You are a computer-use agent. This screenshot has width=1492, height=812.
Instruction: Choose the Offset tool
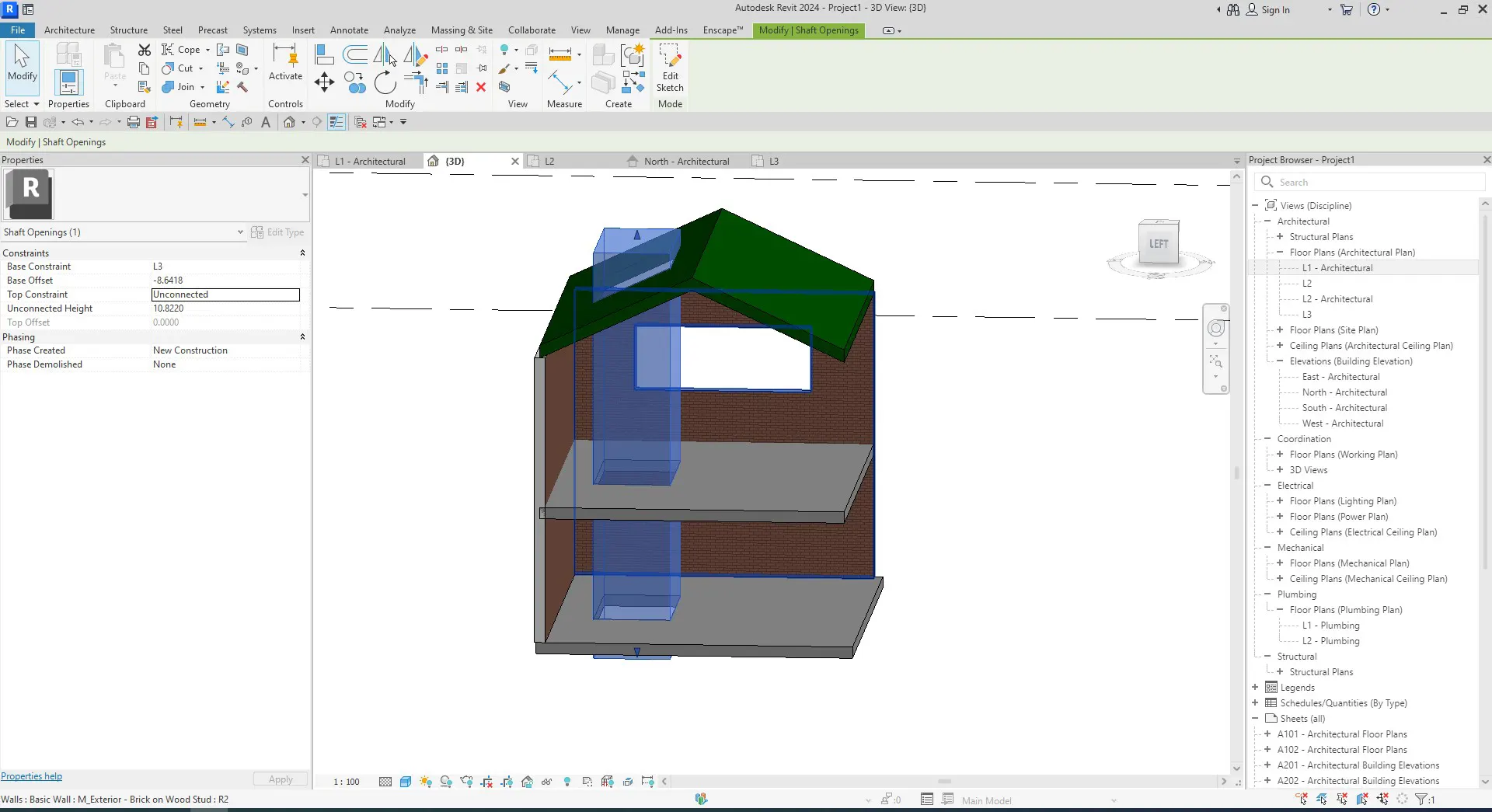point(355,54)
